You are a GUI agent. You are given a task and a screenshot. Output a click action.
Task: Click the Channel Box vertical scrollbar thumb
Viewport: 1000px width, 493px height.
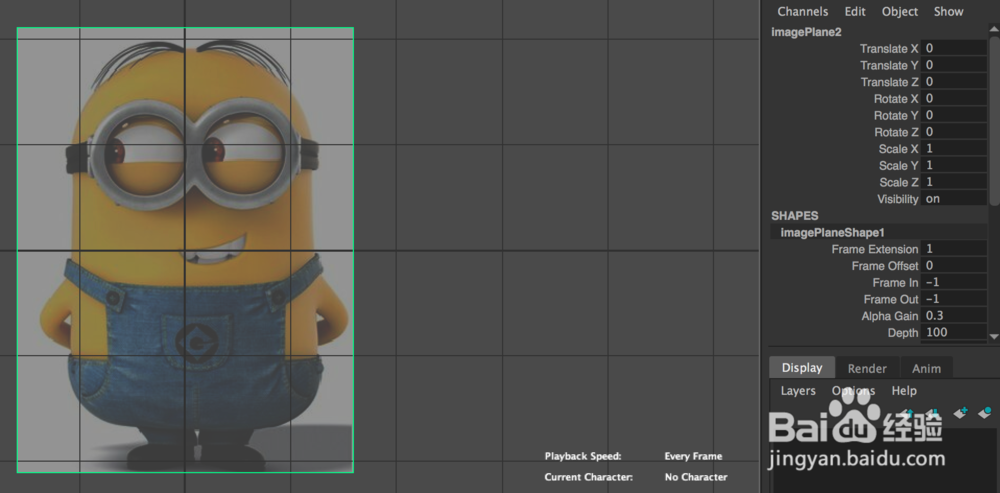pyautogui.click(x=994, y=121)
